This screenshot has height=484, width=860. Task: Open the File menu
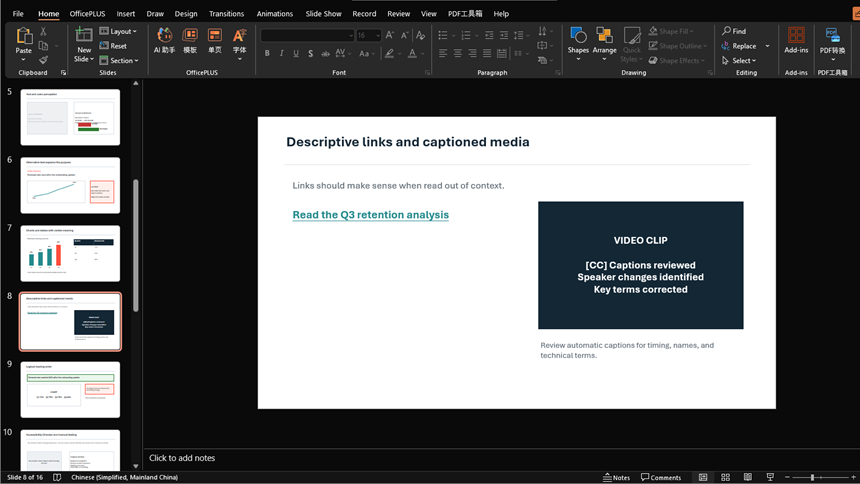[18, 14]
